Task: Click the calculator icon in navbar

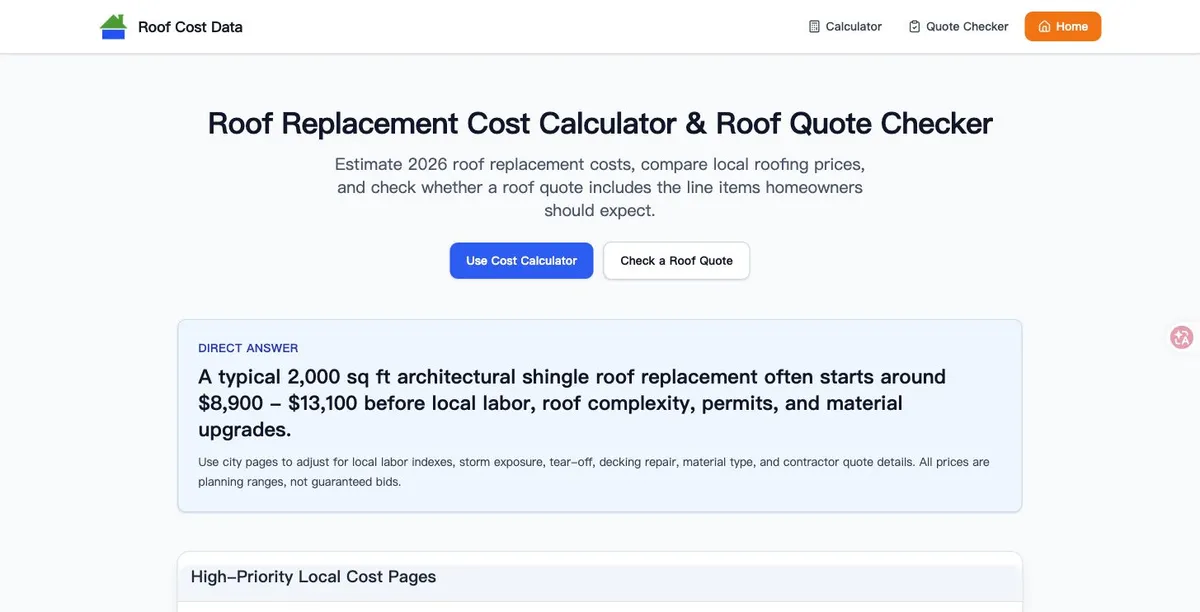Action: click(x=814, y=27)
